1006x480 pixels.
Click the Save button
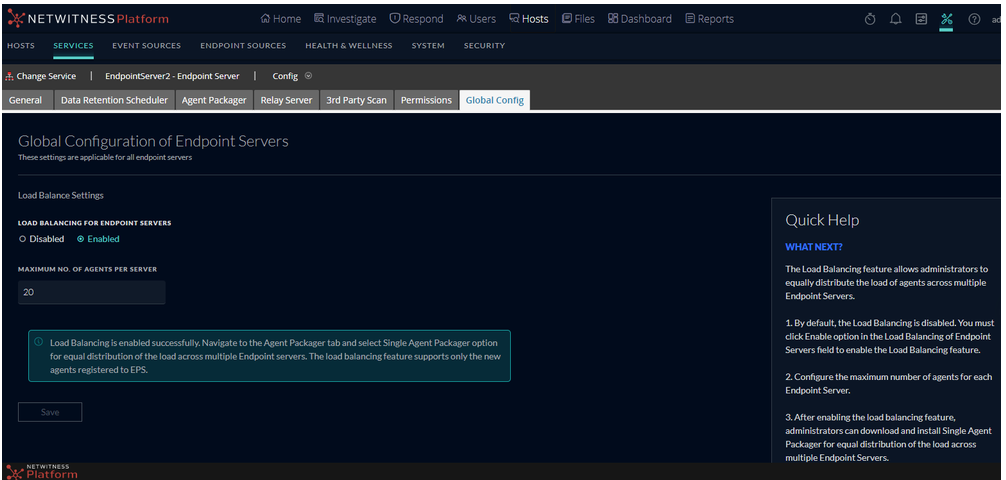pos(50,412)
